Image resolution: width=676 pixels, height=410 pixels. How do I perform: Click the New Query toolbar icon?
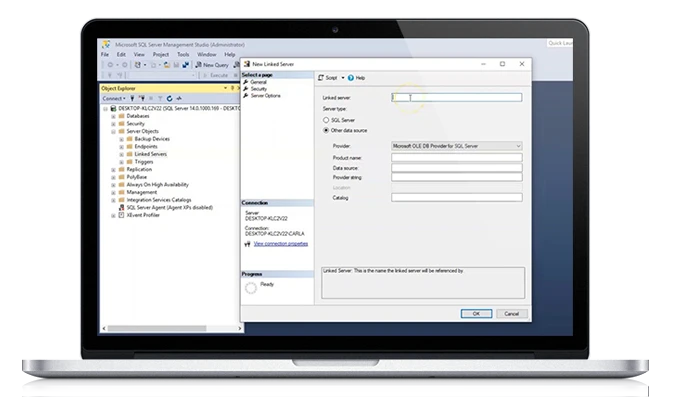(198, 64)
